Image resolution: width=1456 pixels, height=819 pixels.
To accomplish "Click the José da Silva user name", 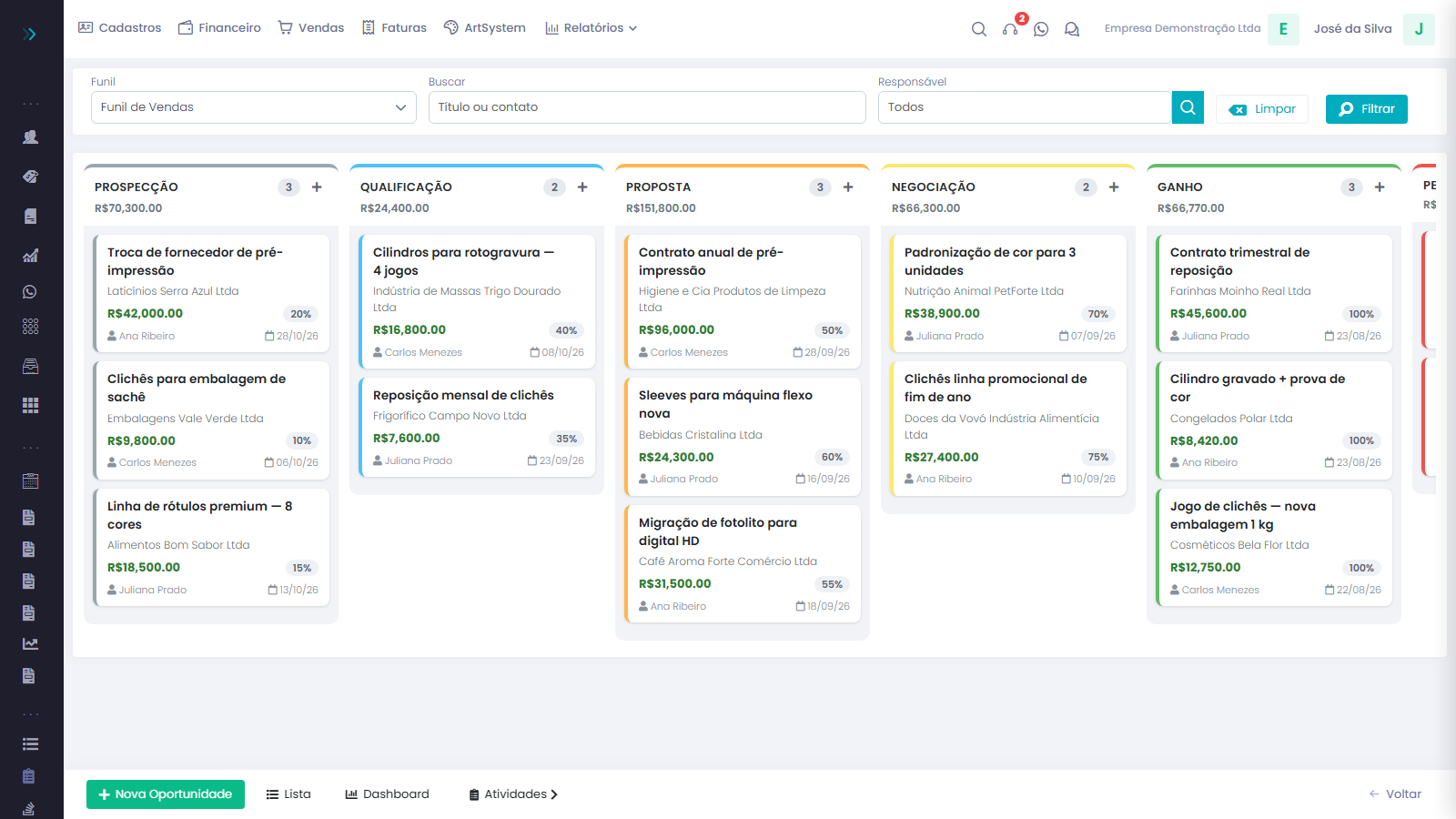I will [x=1352, y=29].
